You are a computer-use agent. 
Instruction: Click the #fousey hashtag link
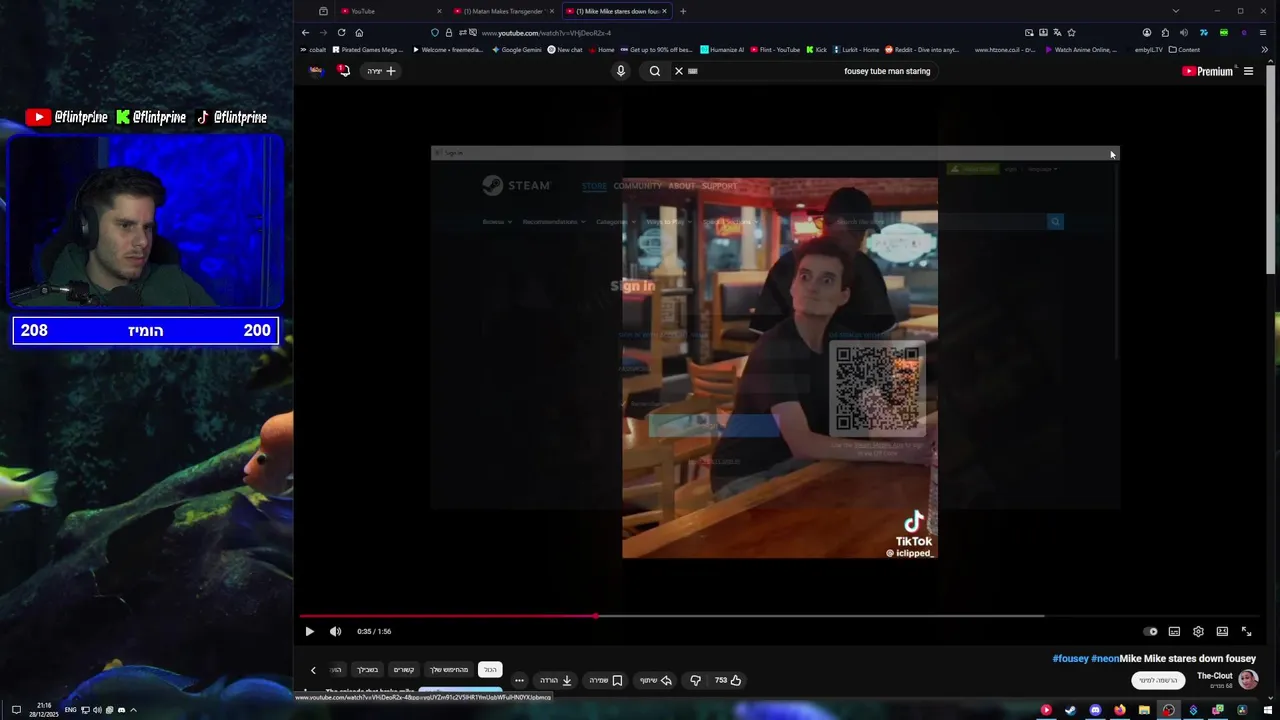pyautogui.click(x=1070, y=658)
